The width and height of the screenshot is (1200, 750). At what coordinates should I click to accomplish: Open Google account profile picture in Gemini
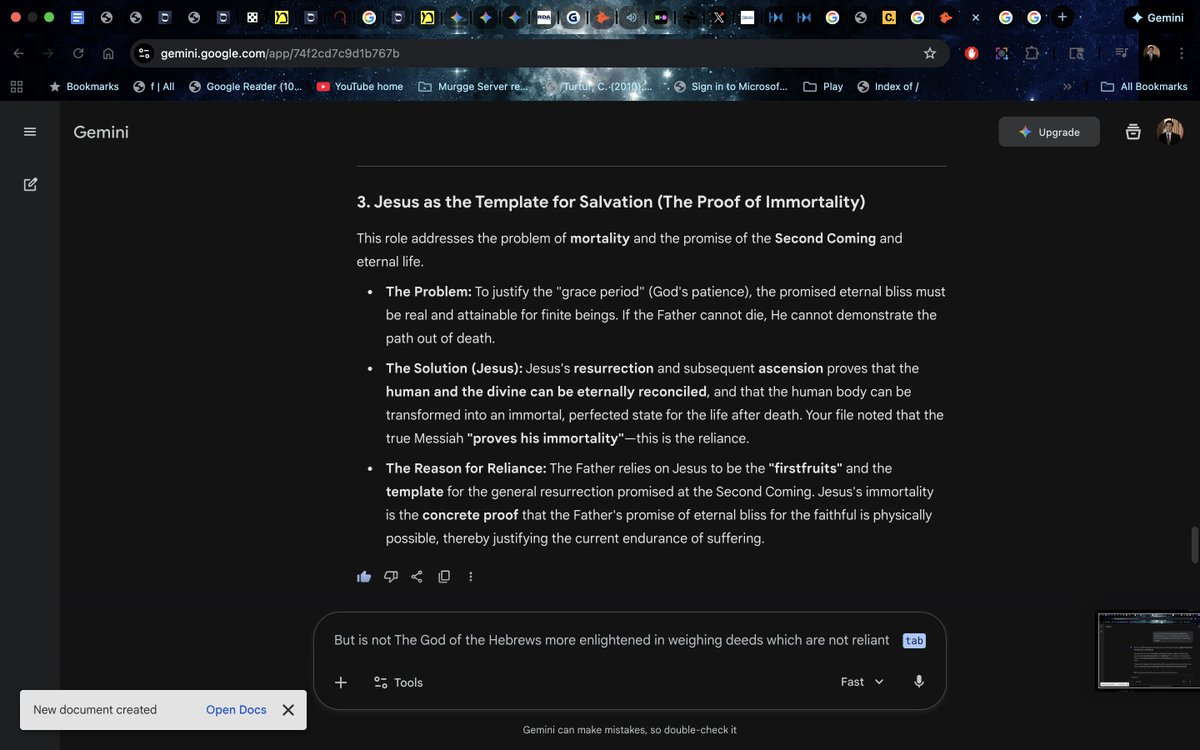[1170, 132]
